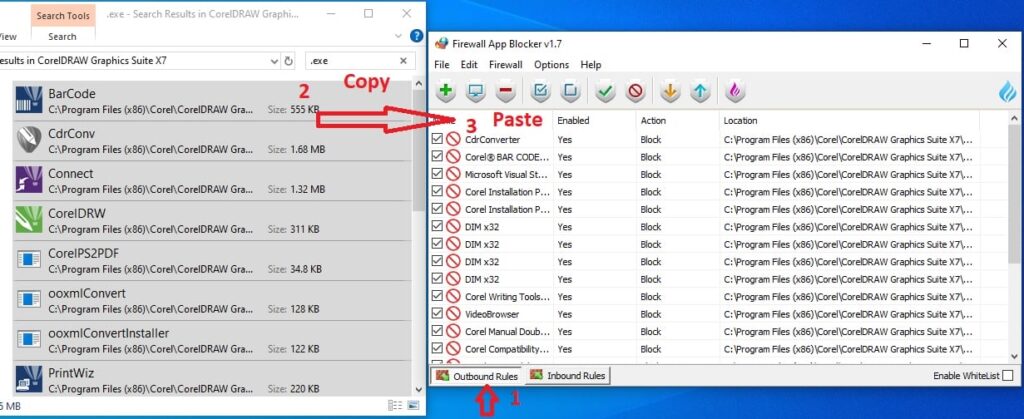Uncheck the VideoBrowser rule checkbox
This screenshot has width=1024, height=419.
coord(437,314)
